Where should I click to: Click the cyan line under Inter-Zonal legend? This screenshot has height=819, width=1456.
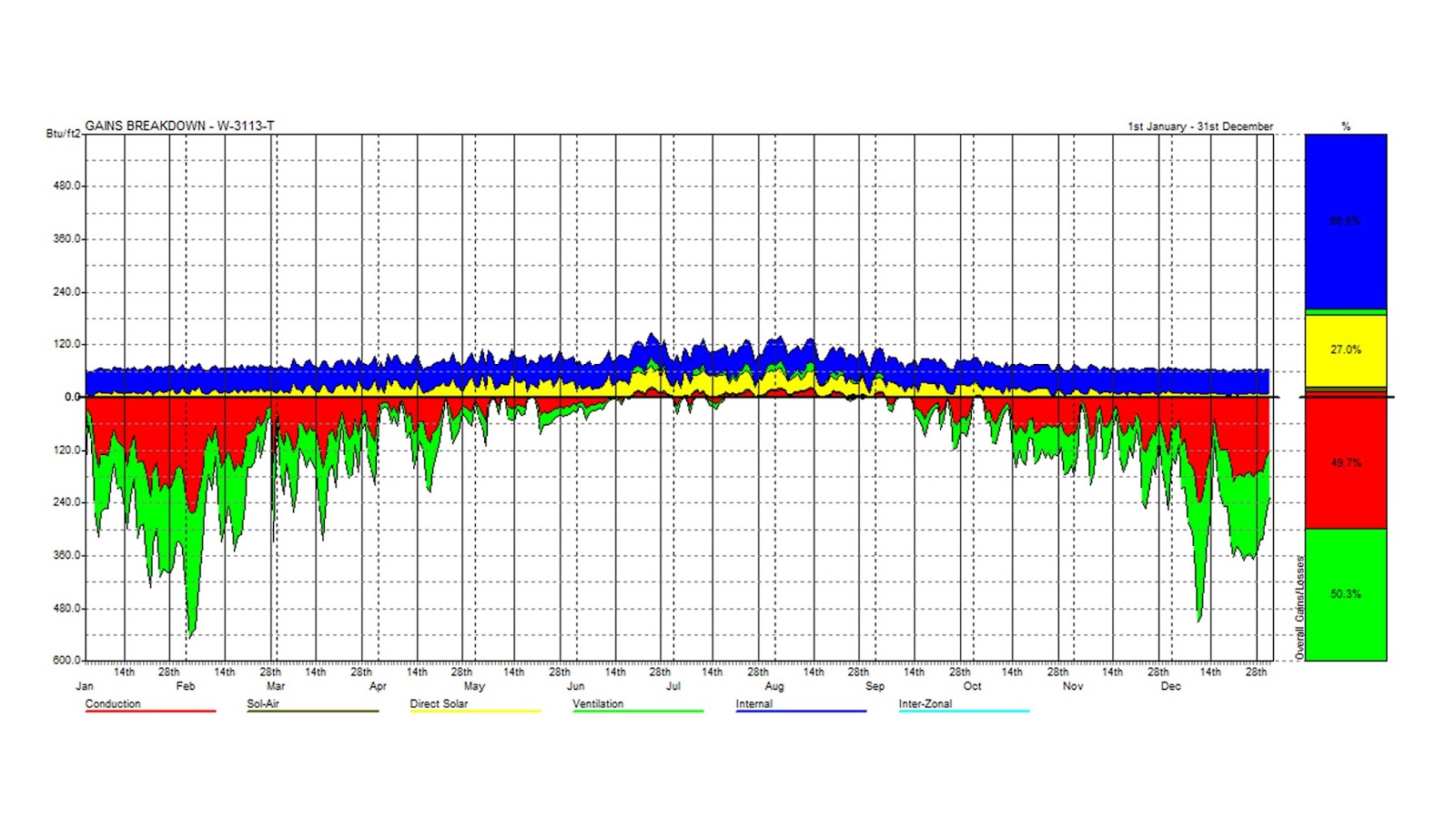point(964,712)
